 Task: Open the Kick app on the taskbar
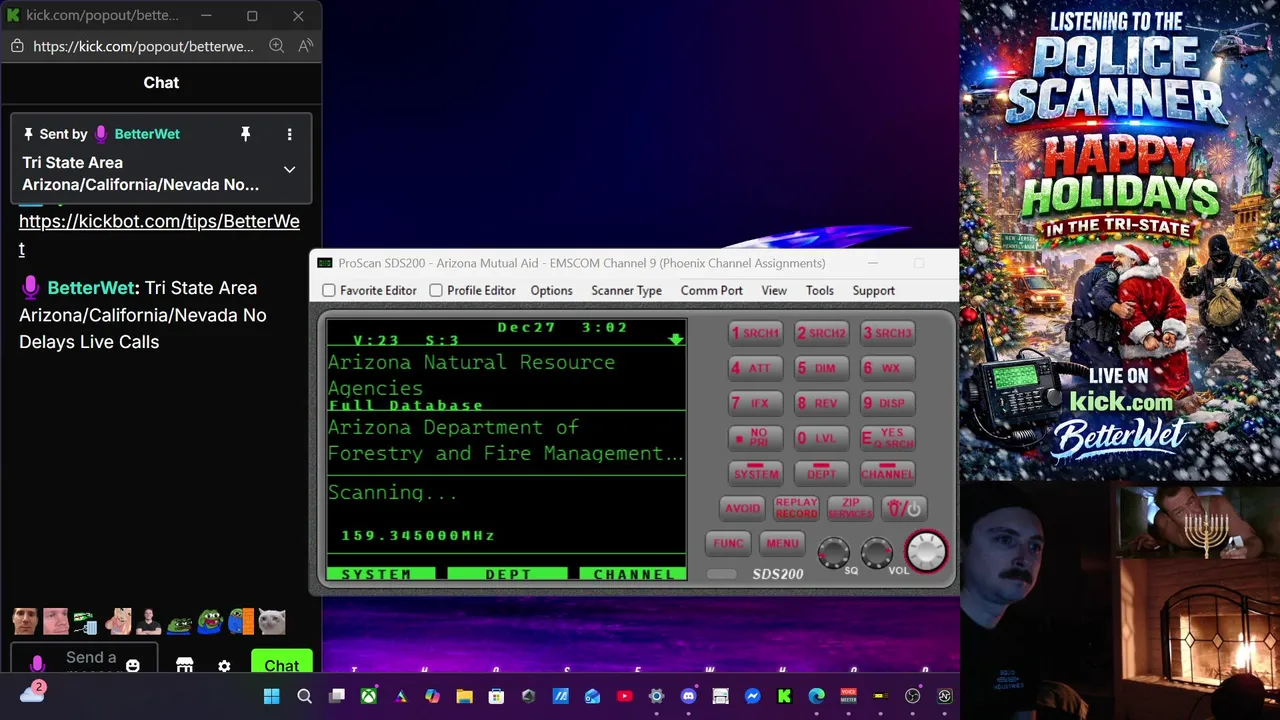784,696
